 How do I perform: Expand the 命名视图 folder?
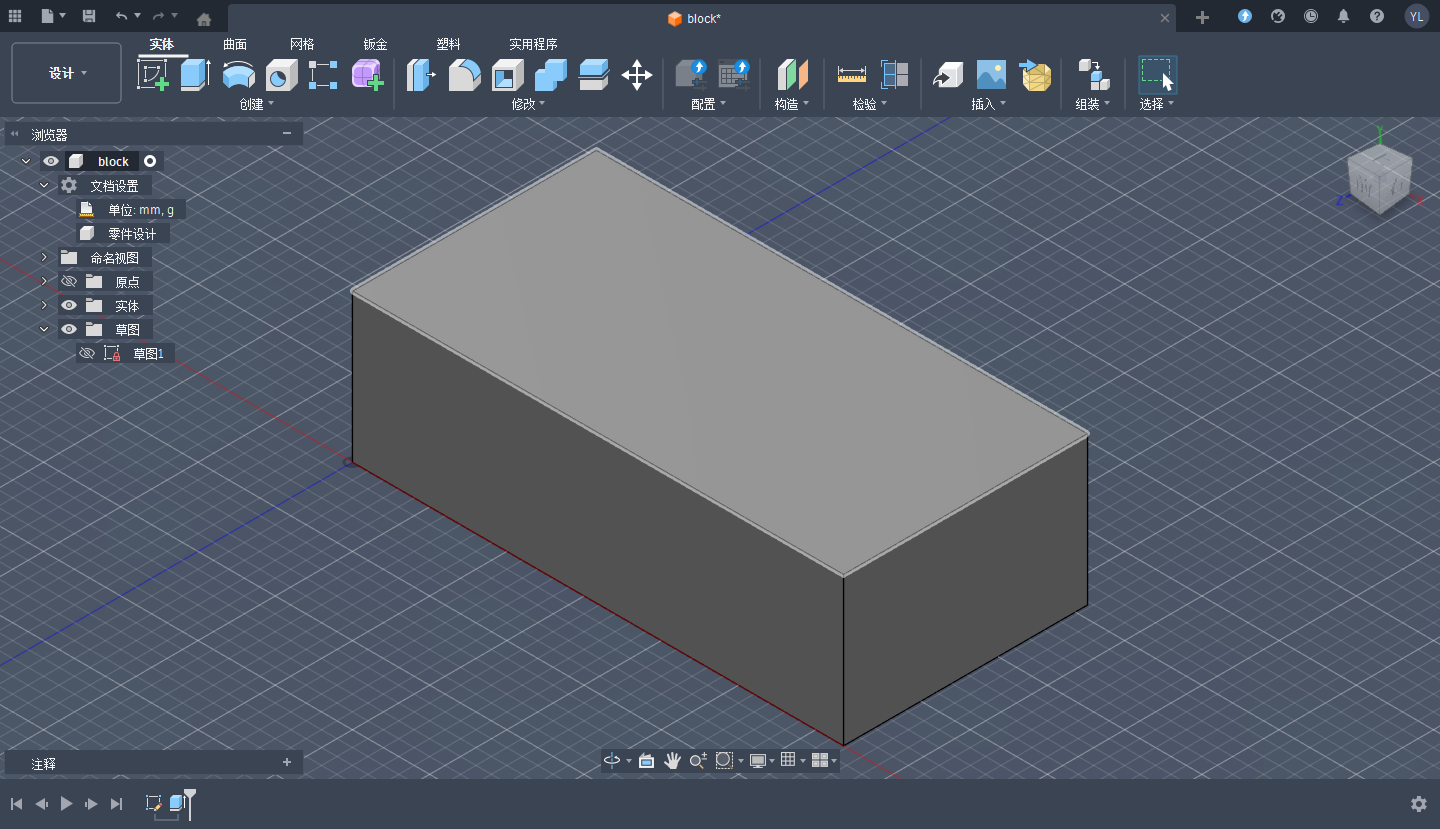[44, 257]
